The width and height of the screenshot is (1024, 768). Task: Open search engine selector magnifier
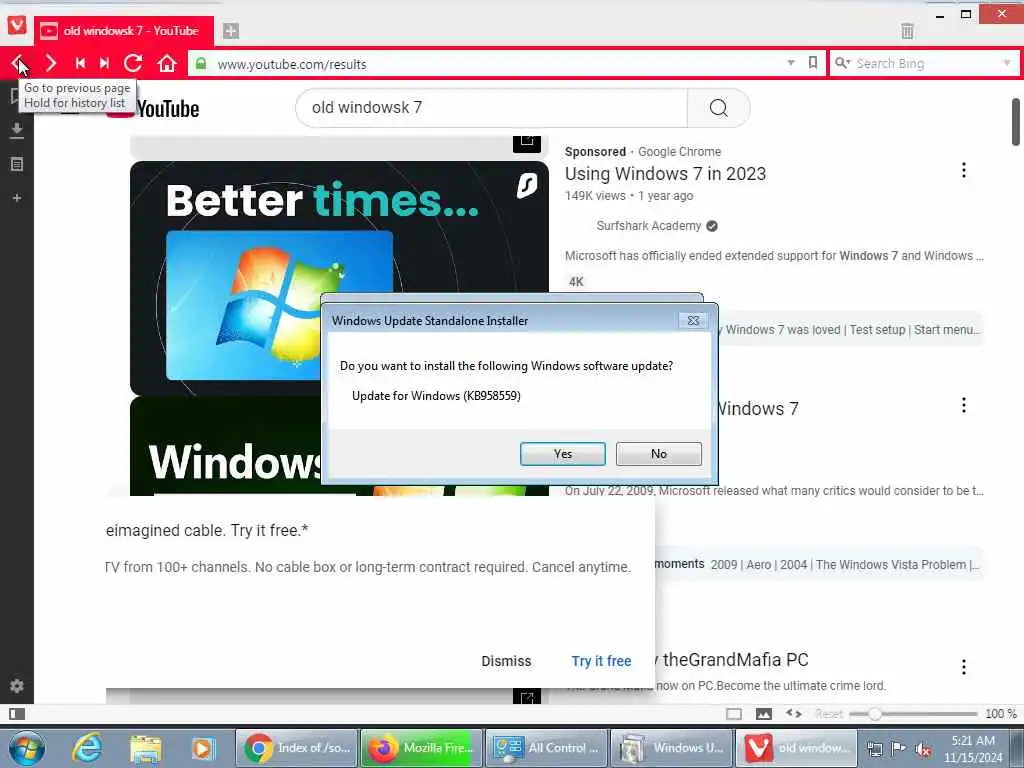(x=842, y=63)
